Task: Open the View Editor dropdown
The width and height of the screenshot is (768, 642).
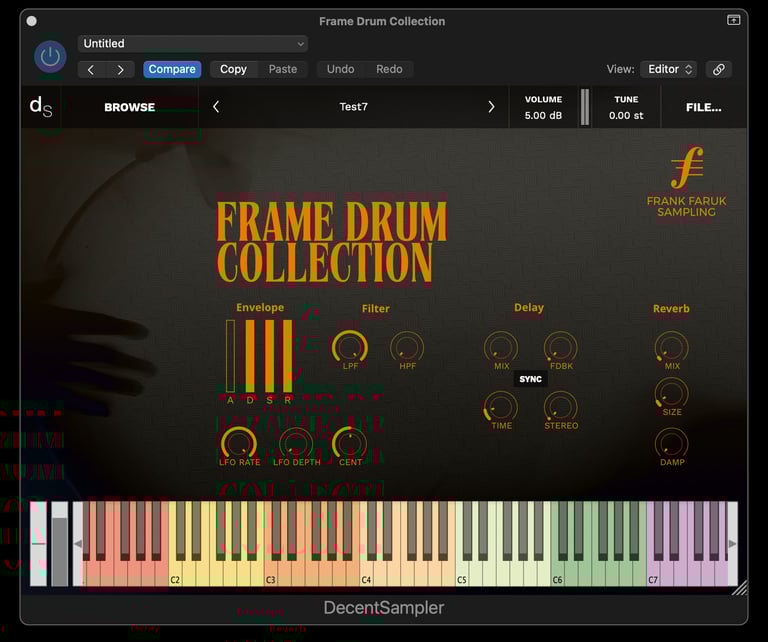Action: (669, 69)
